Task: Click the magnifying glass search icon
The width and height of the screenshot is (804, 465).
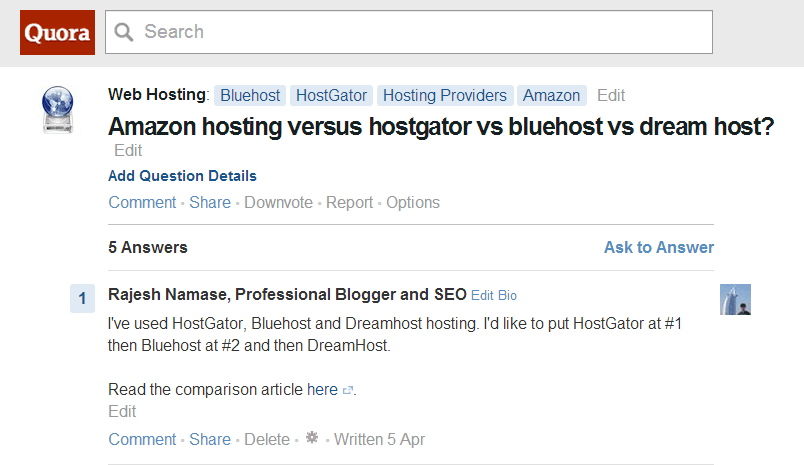Action: pyautogui.click(x=124, y=32)
